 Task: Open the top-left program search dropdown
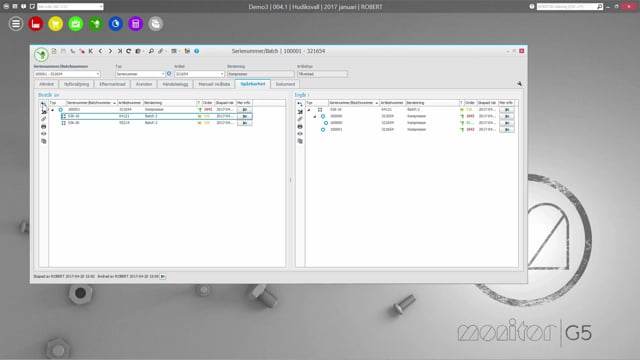coord(101,7)
